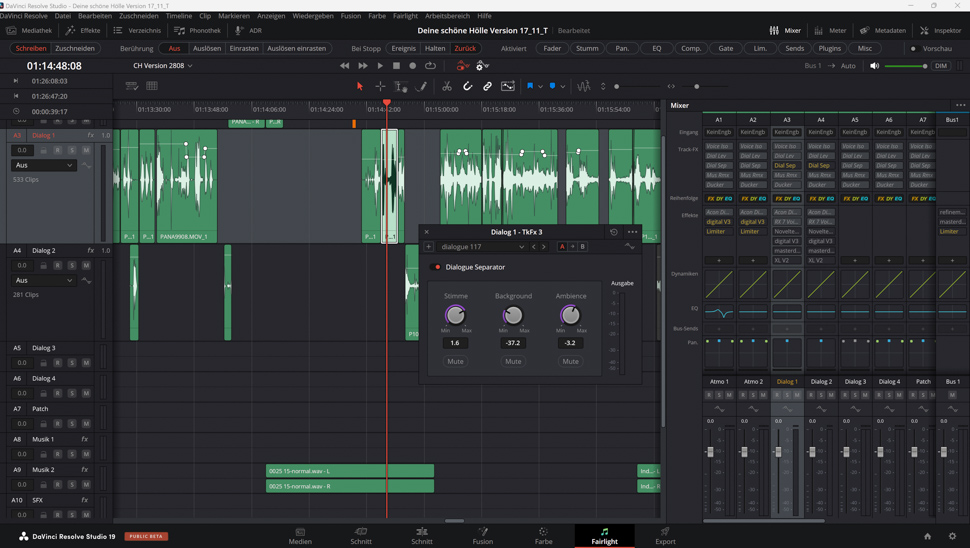The height and width of the screenshot is (548, 970).
Task: Toggle Mute on Dialog 1 track header
Action: [86, 150]
